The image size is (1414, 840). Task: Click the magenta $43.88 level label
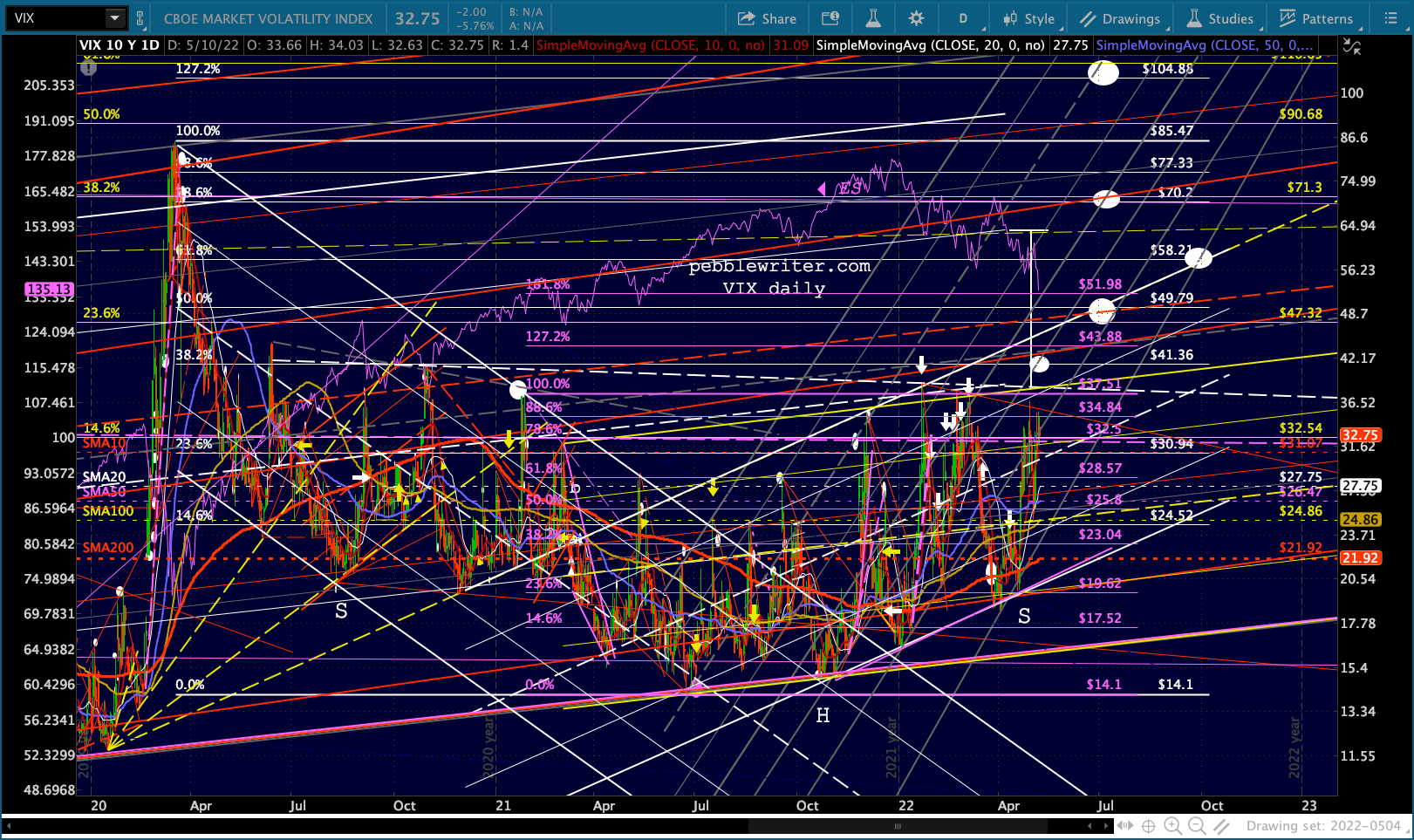point(1100,337)
